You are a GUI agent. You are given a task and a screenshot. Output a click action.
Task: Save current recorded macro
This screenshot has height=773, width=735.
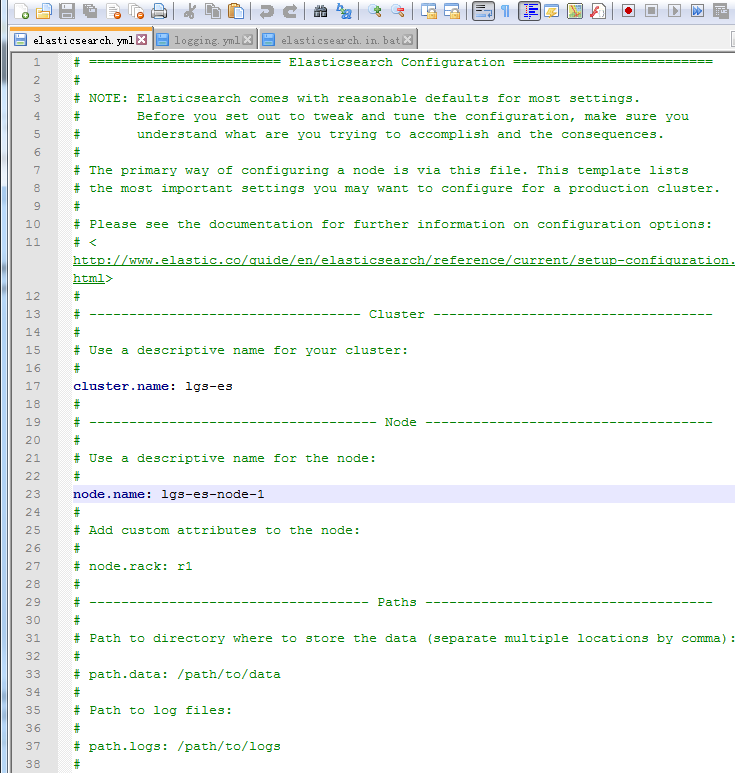(721, 11)
